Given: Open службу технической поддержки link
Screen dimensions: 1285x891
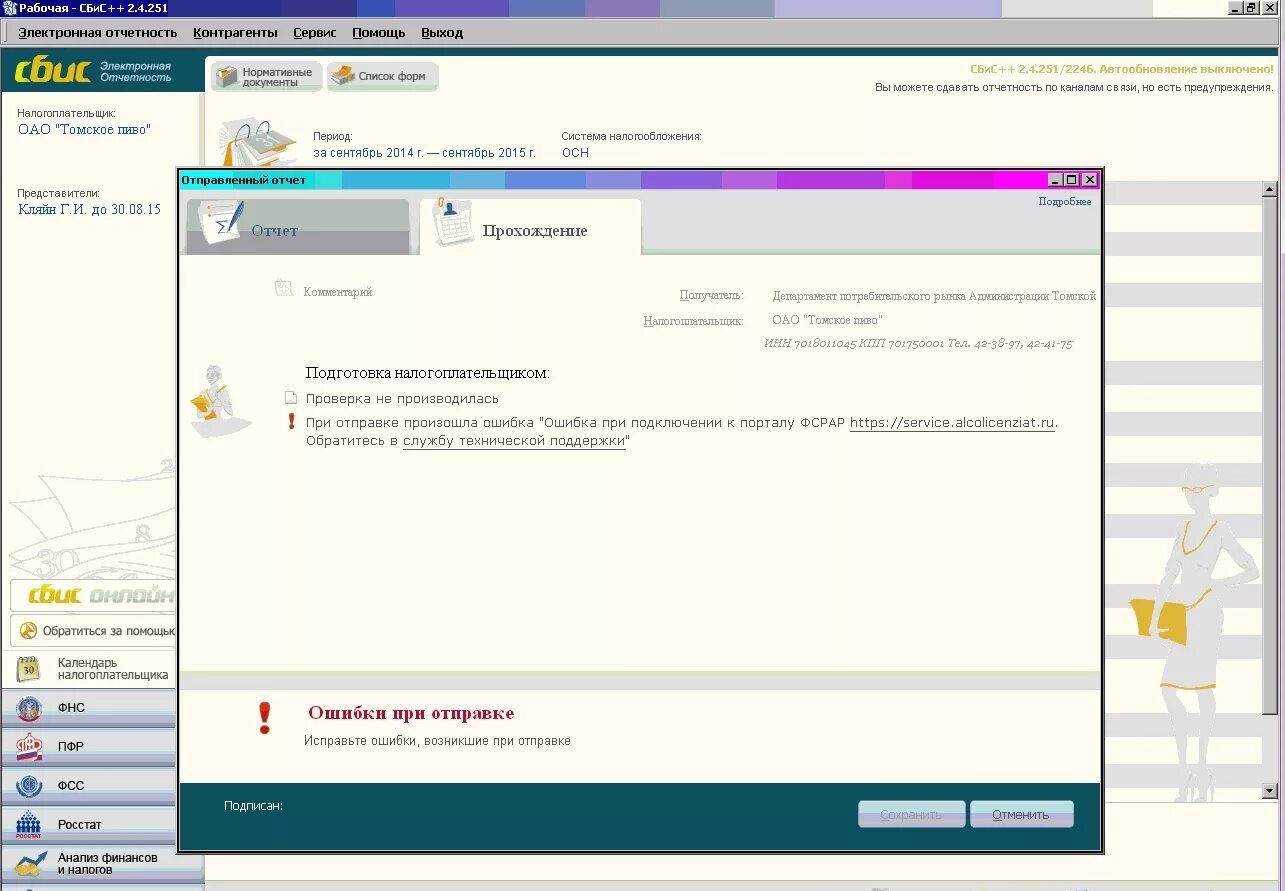Looking at the screenshot, I should [514, 441].
